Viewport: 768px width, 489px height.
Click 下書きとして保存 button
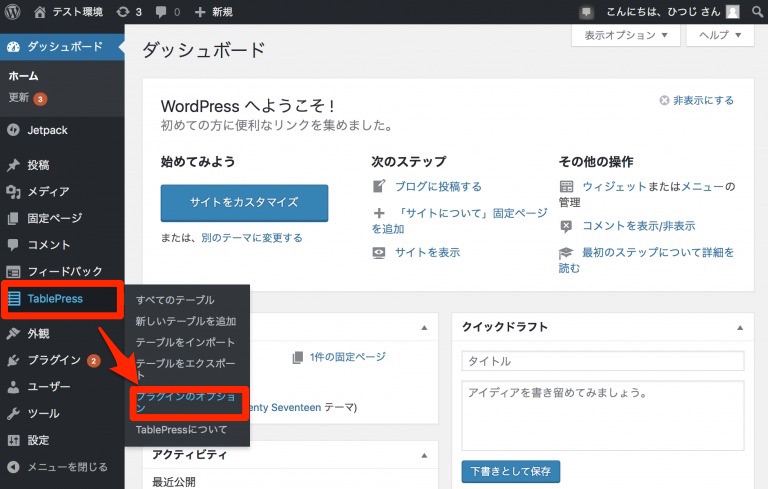[510, 471]
